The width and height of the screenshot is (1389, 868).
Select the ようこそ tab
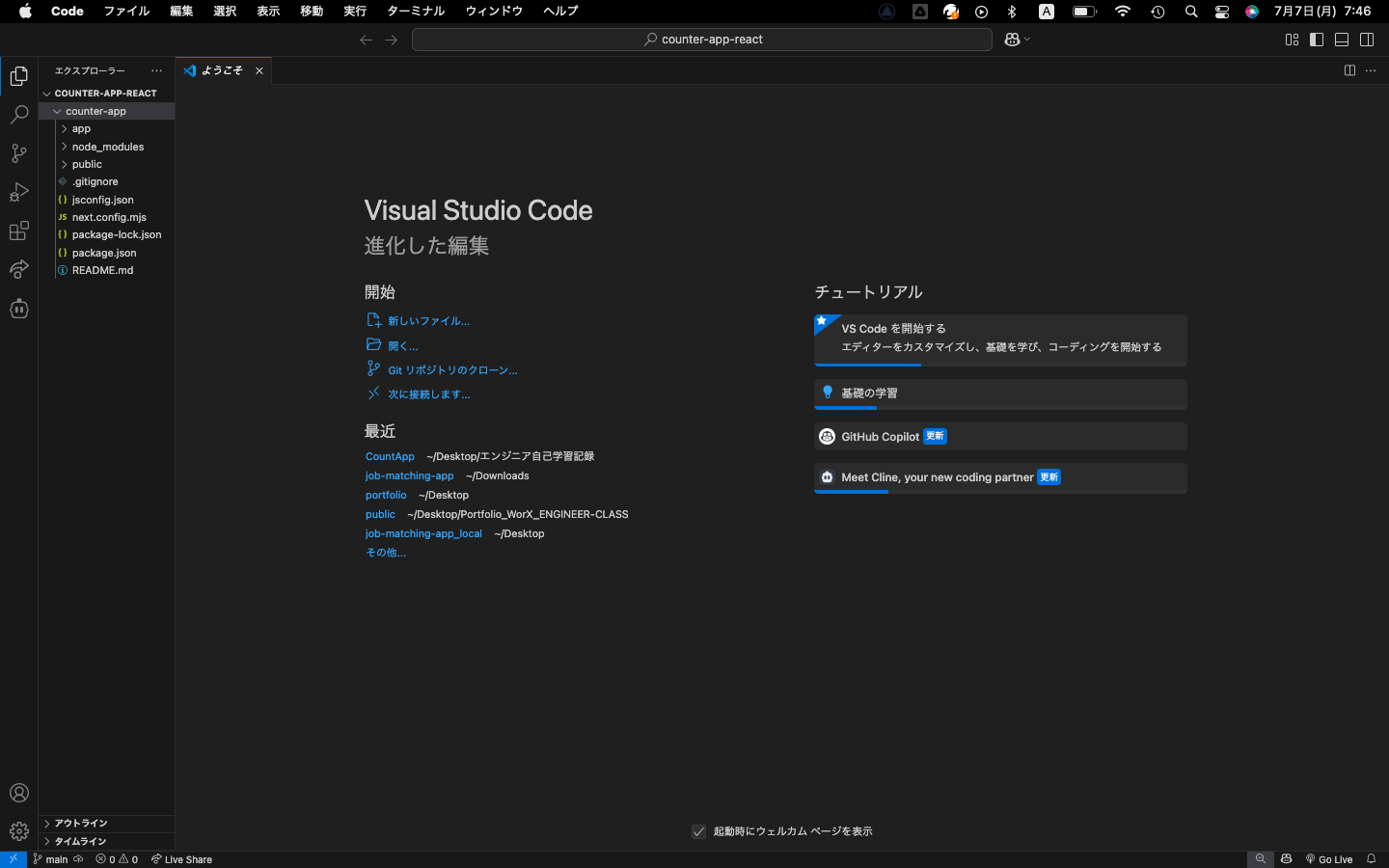[x=224, y=70]
